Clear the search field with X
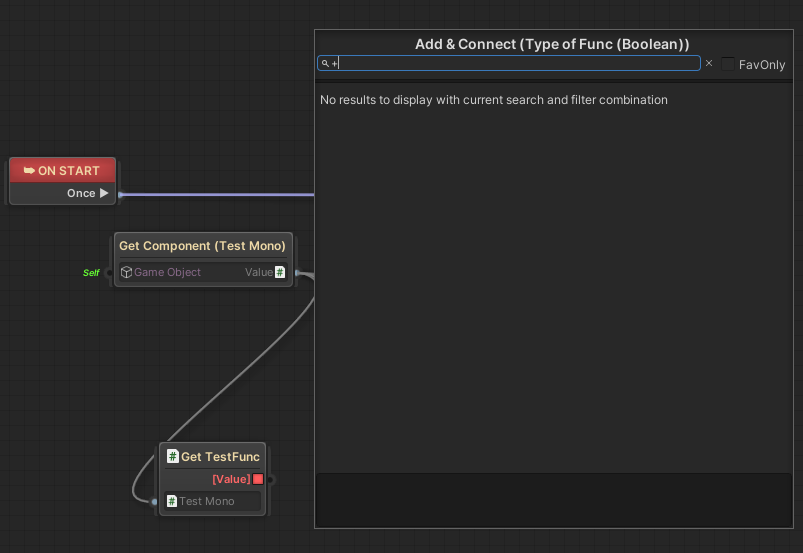 click(x=709, y=63)
